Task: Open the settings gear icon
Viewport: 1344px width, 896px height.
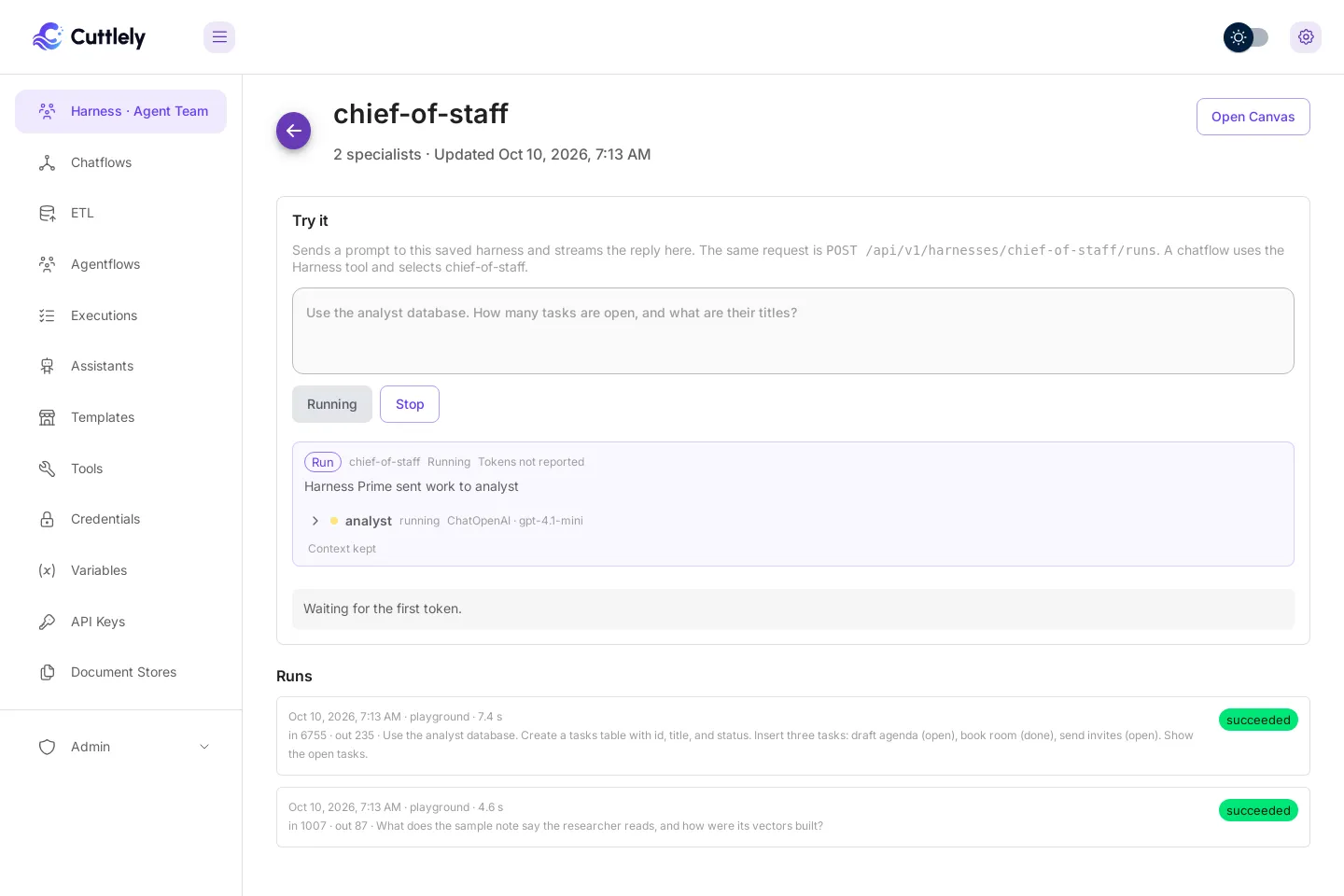Action: coord(1306,37)
